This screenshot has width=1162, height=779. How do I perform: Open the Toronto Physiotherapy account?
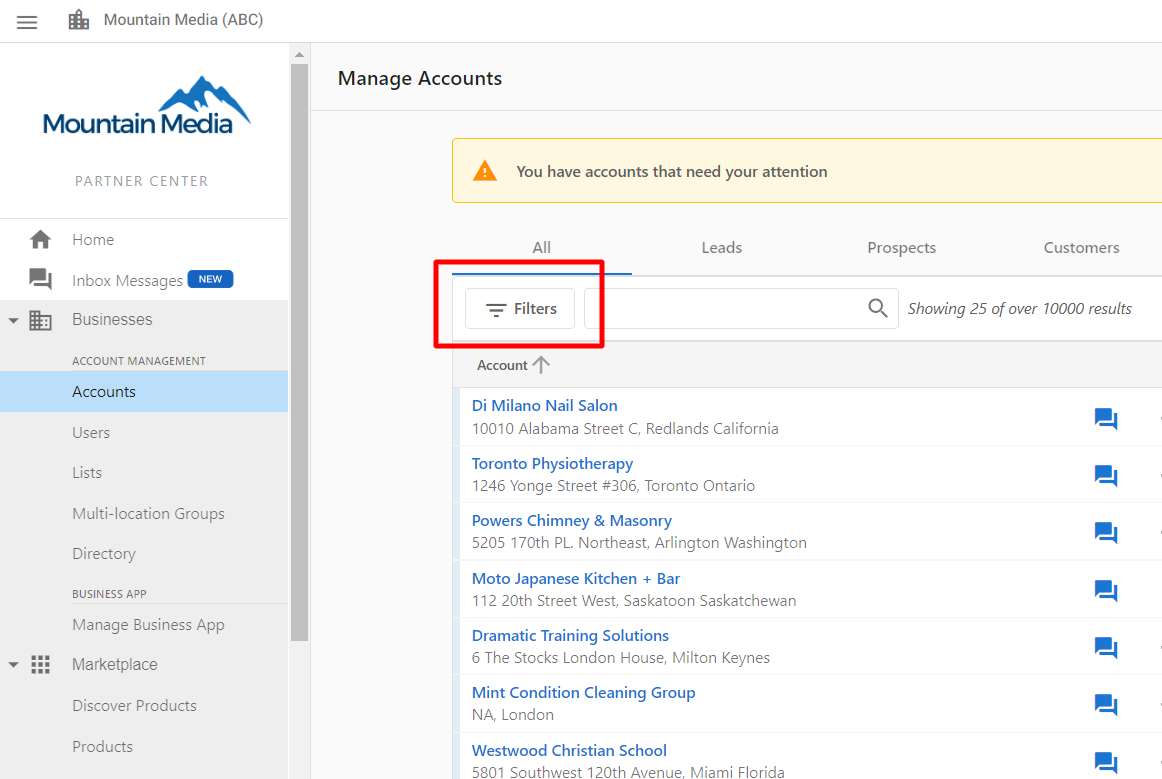click(552, 463)
